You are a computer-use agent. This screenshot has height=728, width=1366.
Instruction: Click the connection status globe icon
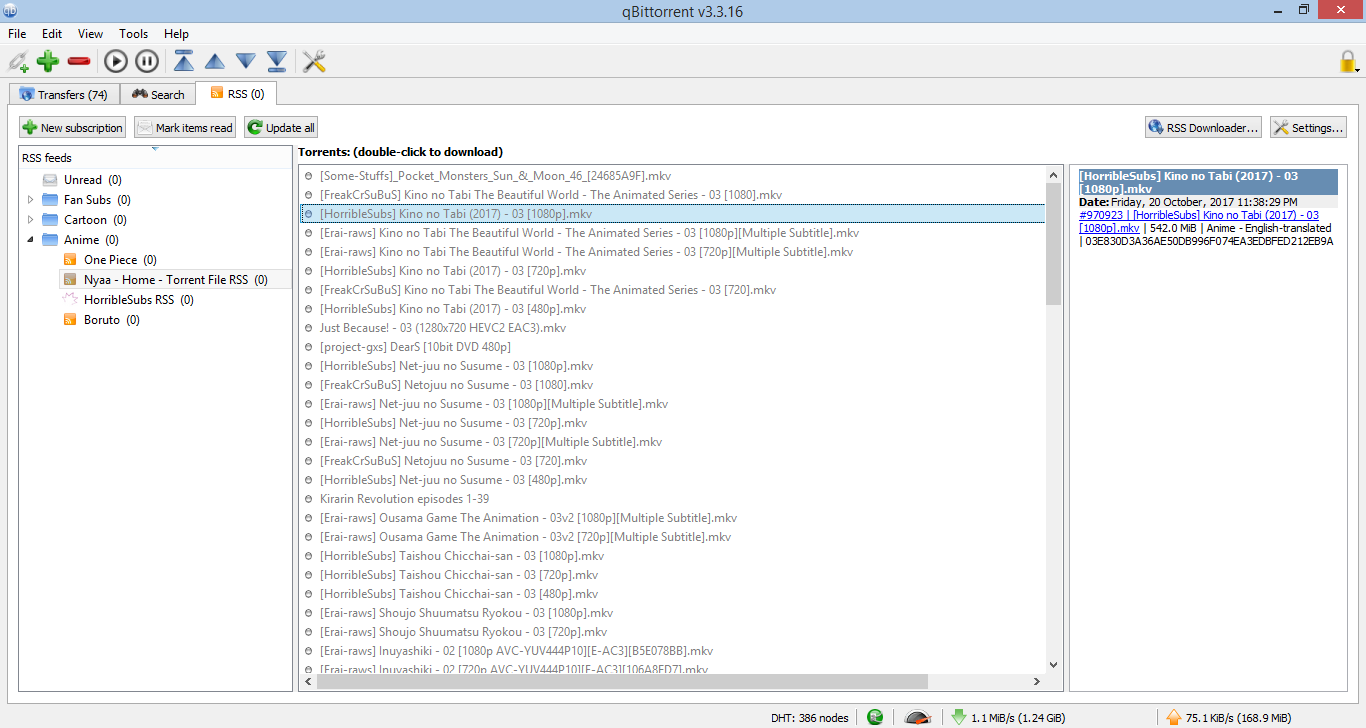[875, 717]
